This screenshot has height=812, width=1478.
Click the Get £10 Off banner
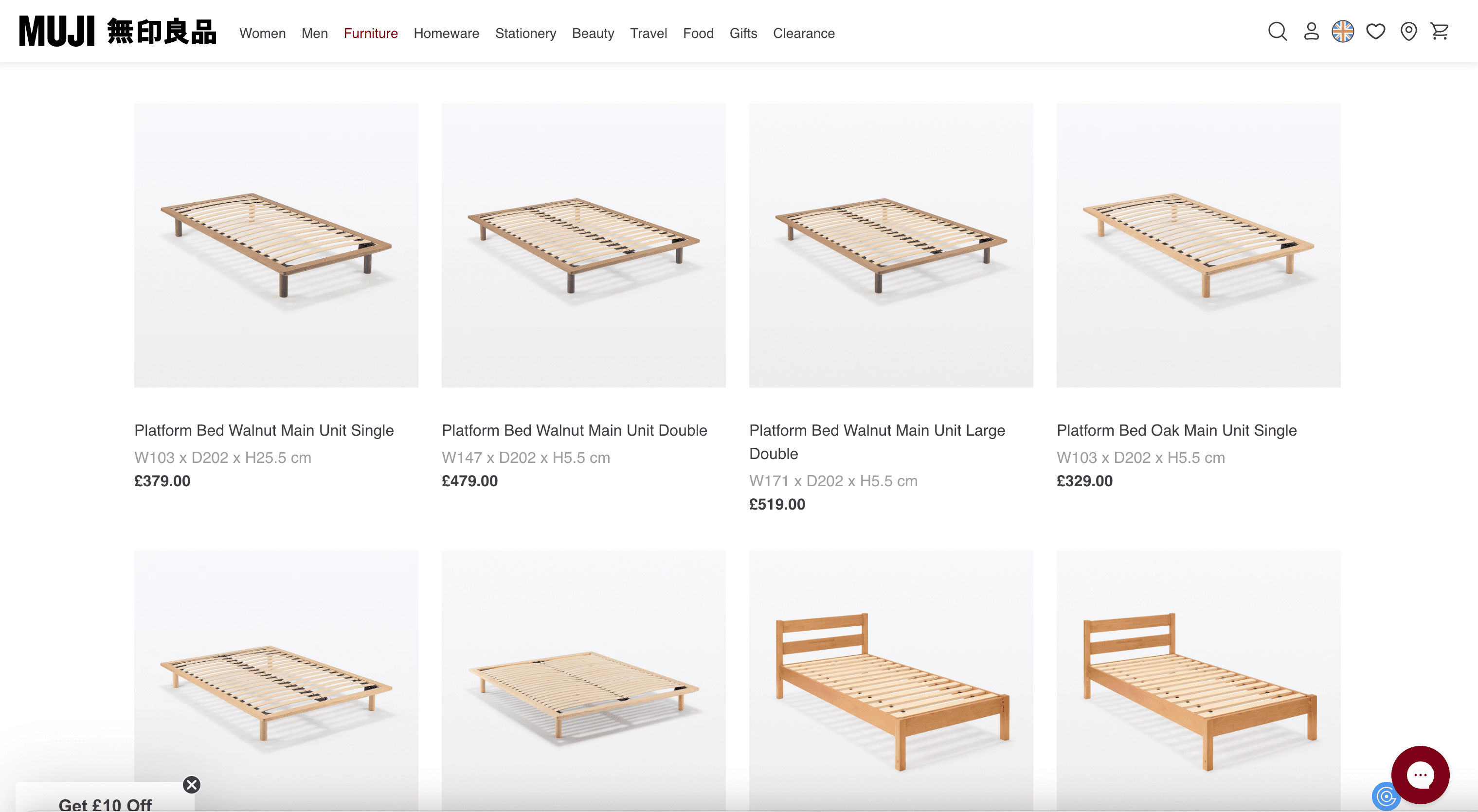tap(105, 804)
